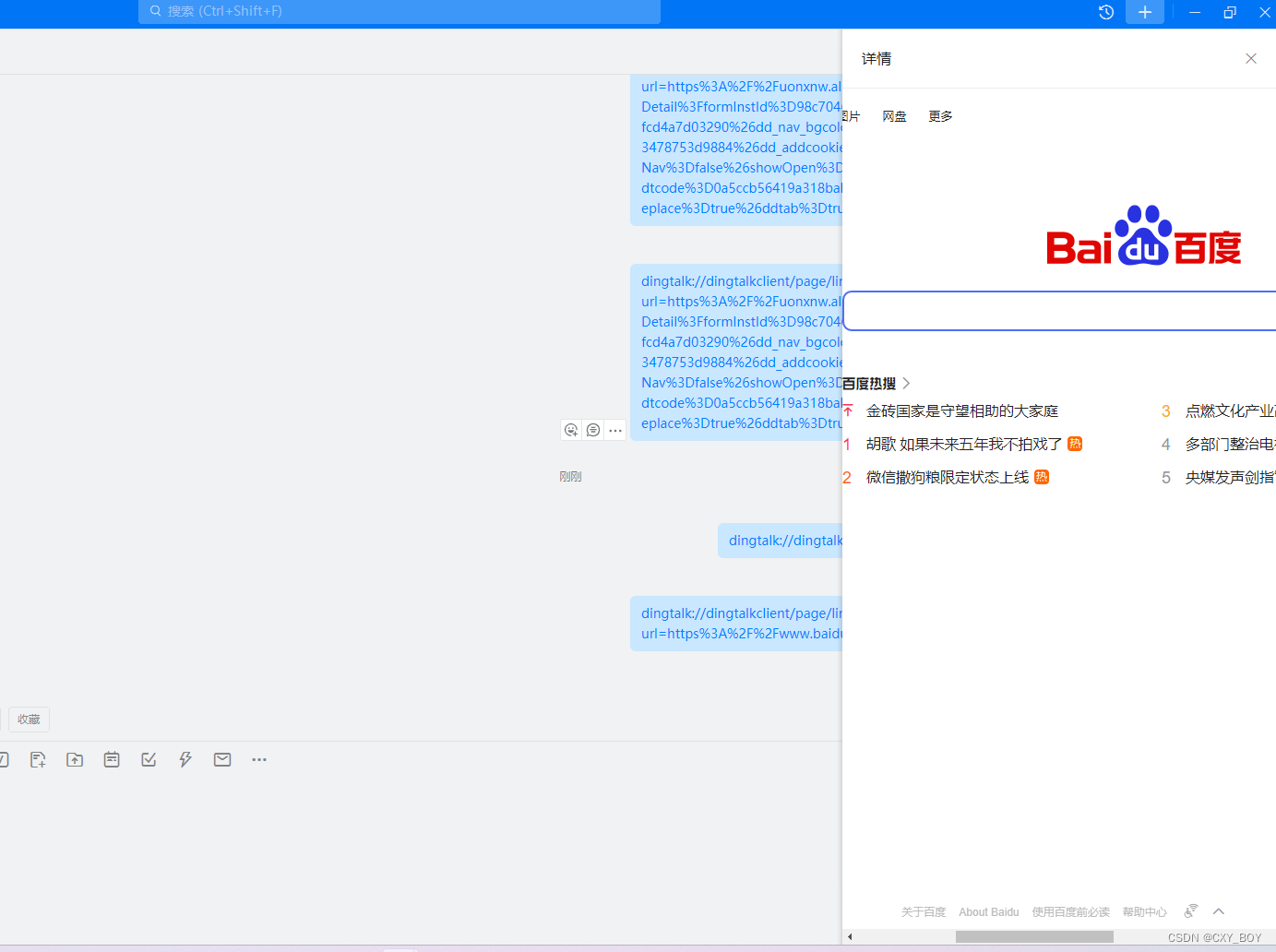Open hot search 胡歌 如果未来五年我不拍戏了
This screenshot has width=1276, height=952.
pyautogui.click(x=964, y=444)
